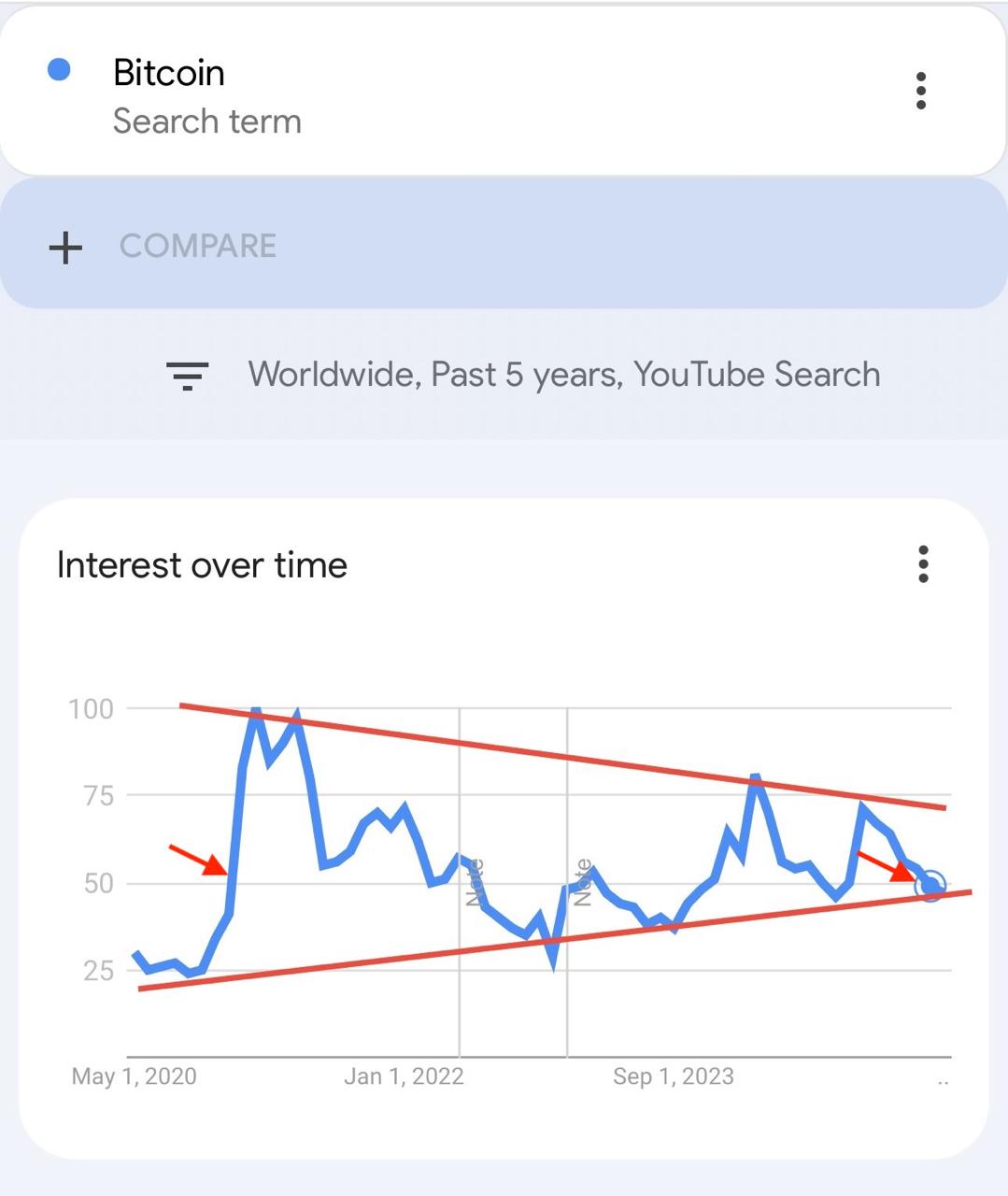The image size is (1008, 1196).
Task: Open Bitcoin search term options menu
Action: pos(921,91)
